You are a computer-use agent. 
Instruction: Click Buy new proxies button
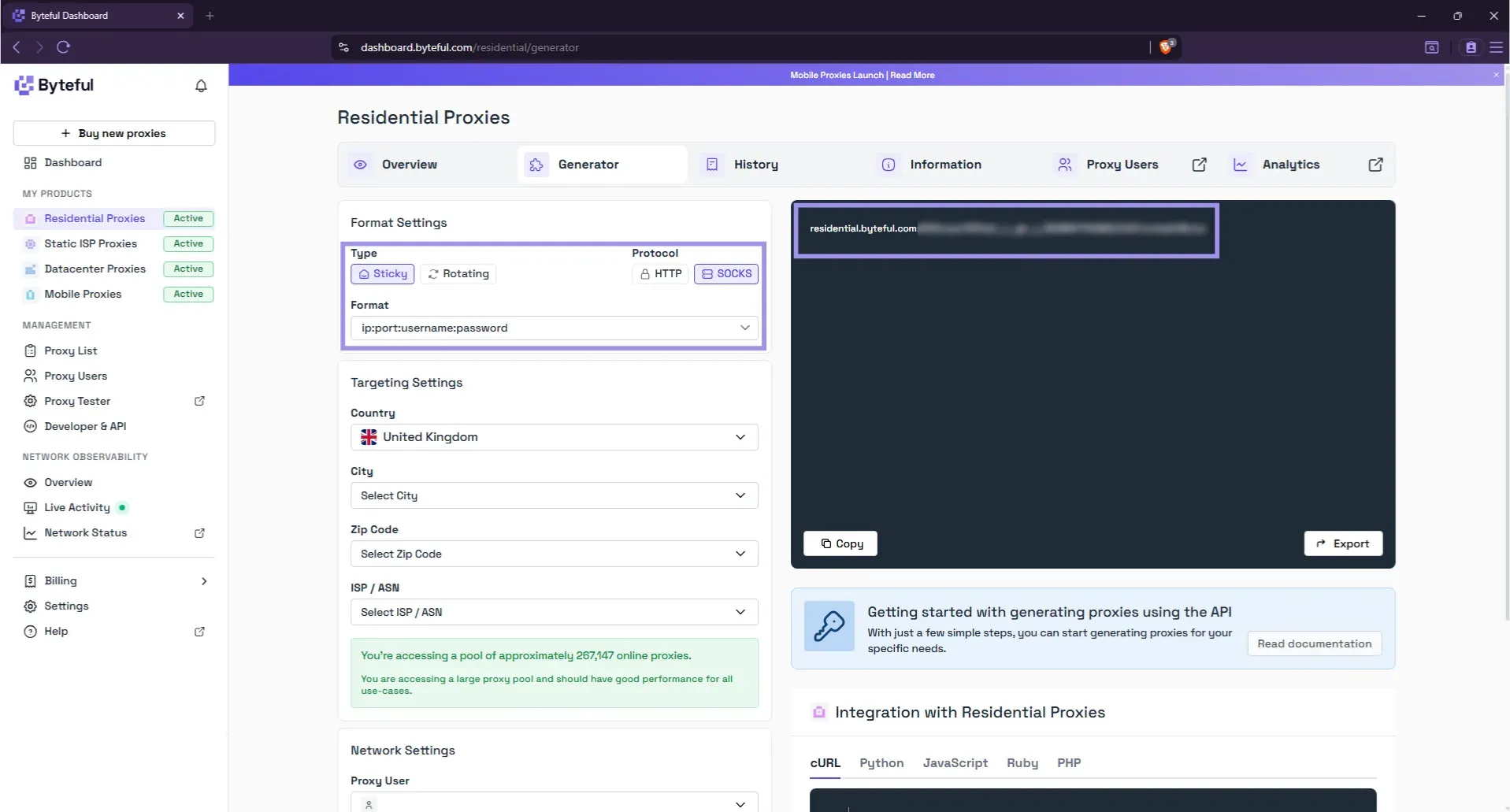tap(114, 133)
